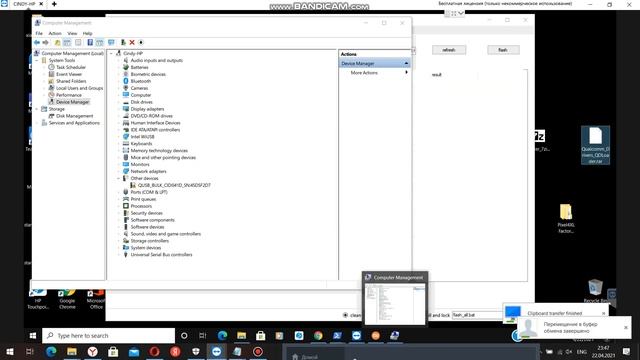Select Shared Folders in console tree
Image resolution: width=640 pixels, height=360 pixels.
pyautogui.click(x=71, y=81)
